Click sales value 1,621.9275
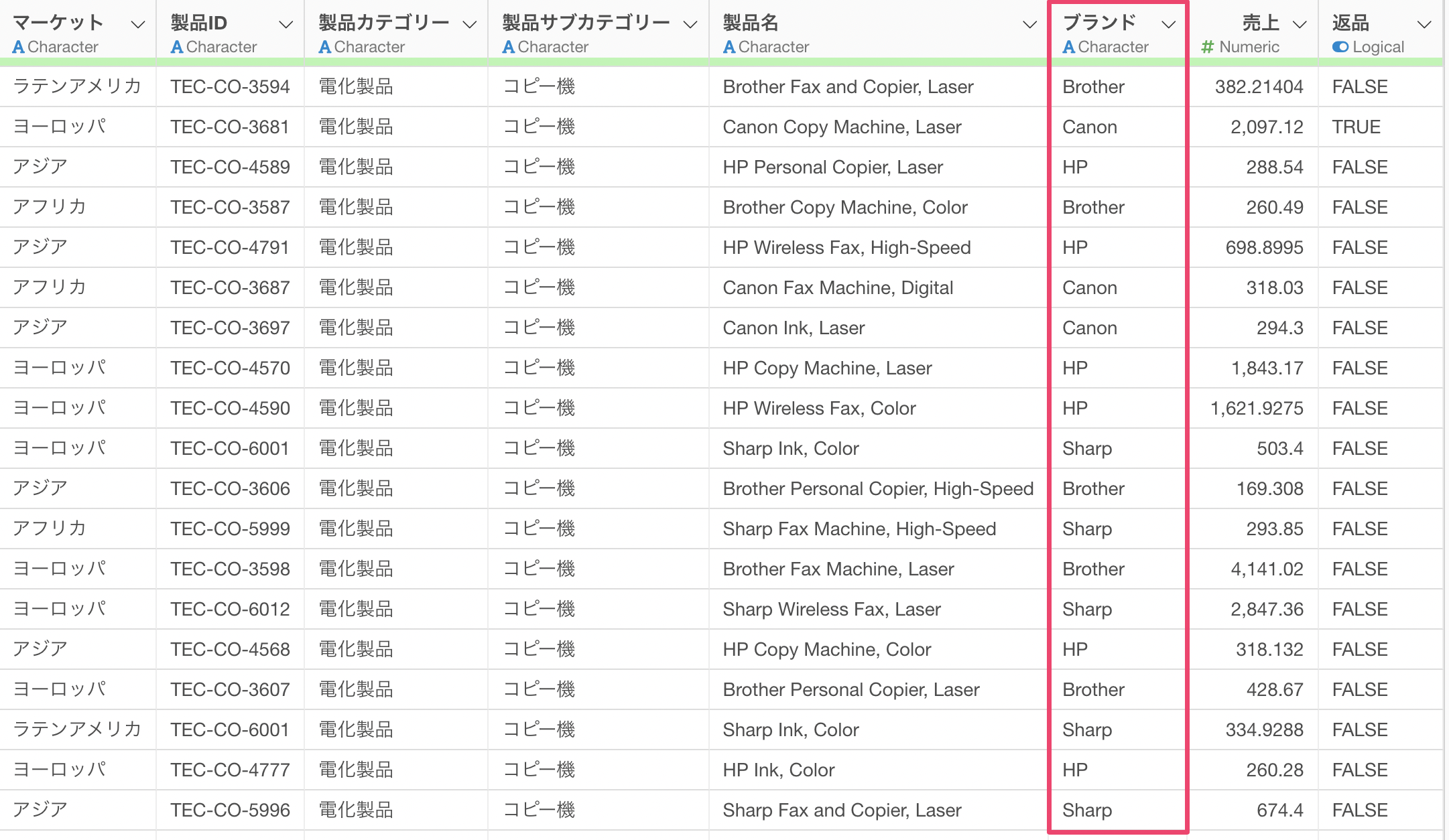Viewport: 1449px width, 840px height. click(x=1257, y=408)
